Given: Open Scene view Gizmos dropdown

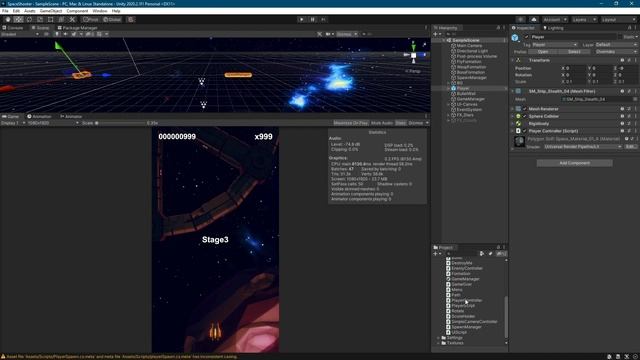Looking at the screenshot, I should 347,34.
